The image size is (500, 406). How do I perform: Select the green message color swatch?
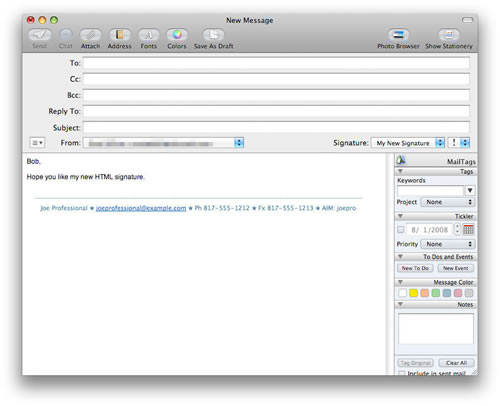[436, 293]
